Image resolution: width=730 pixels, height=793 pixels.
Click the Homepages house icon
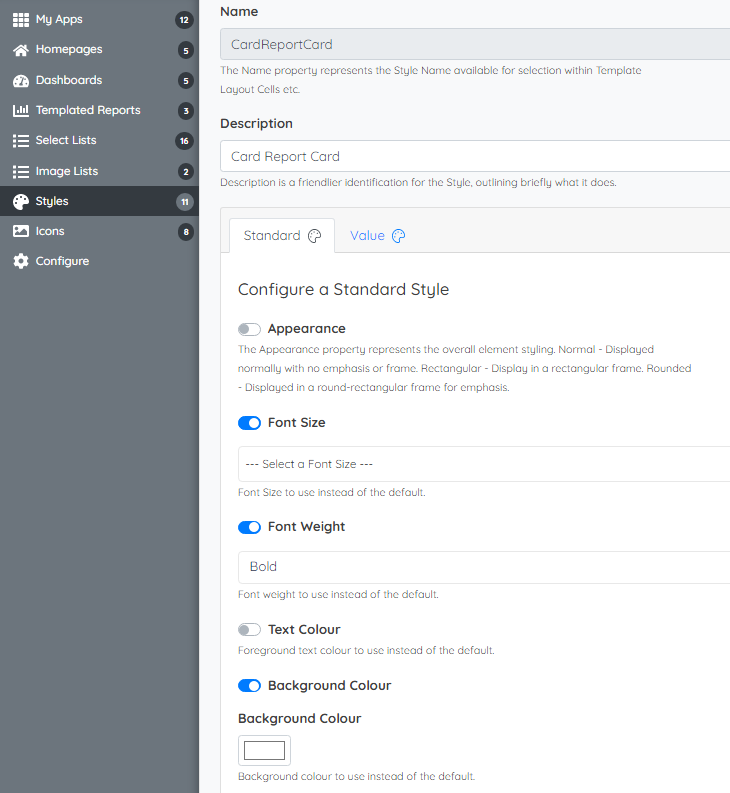21,50
